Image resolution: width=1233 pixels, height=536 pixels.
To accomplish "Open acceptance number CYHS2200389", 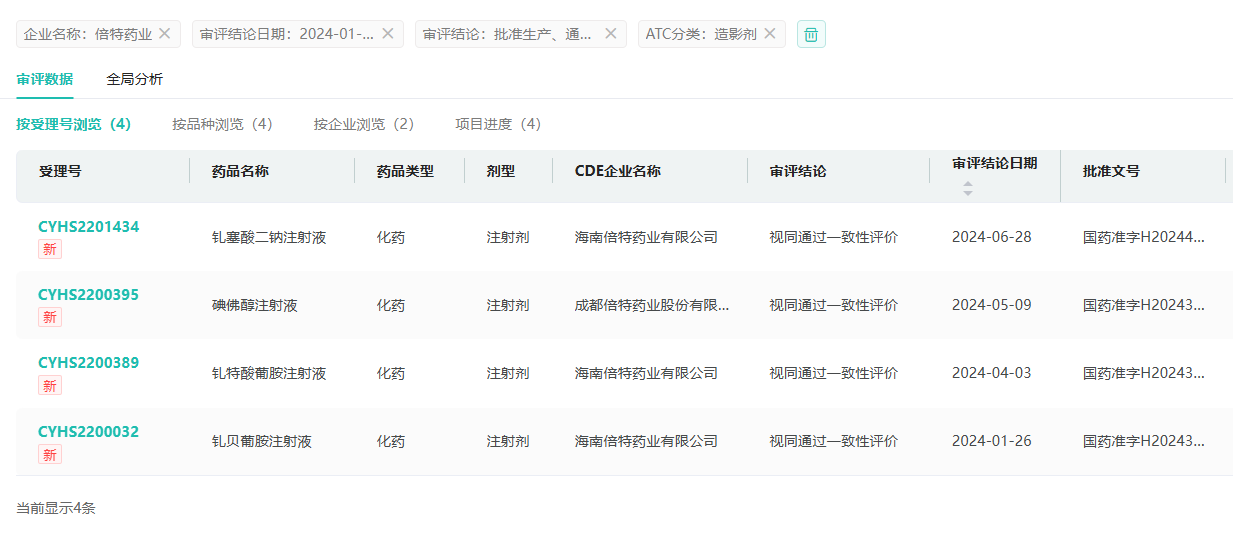I will coord(88,363).
